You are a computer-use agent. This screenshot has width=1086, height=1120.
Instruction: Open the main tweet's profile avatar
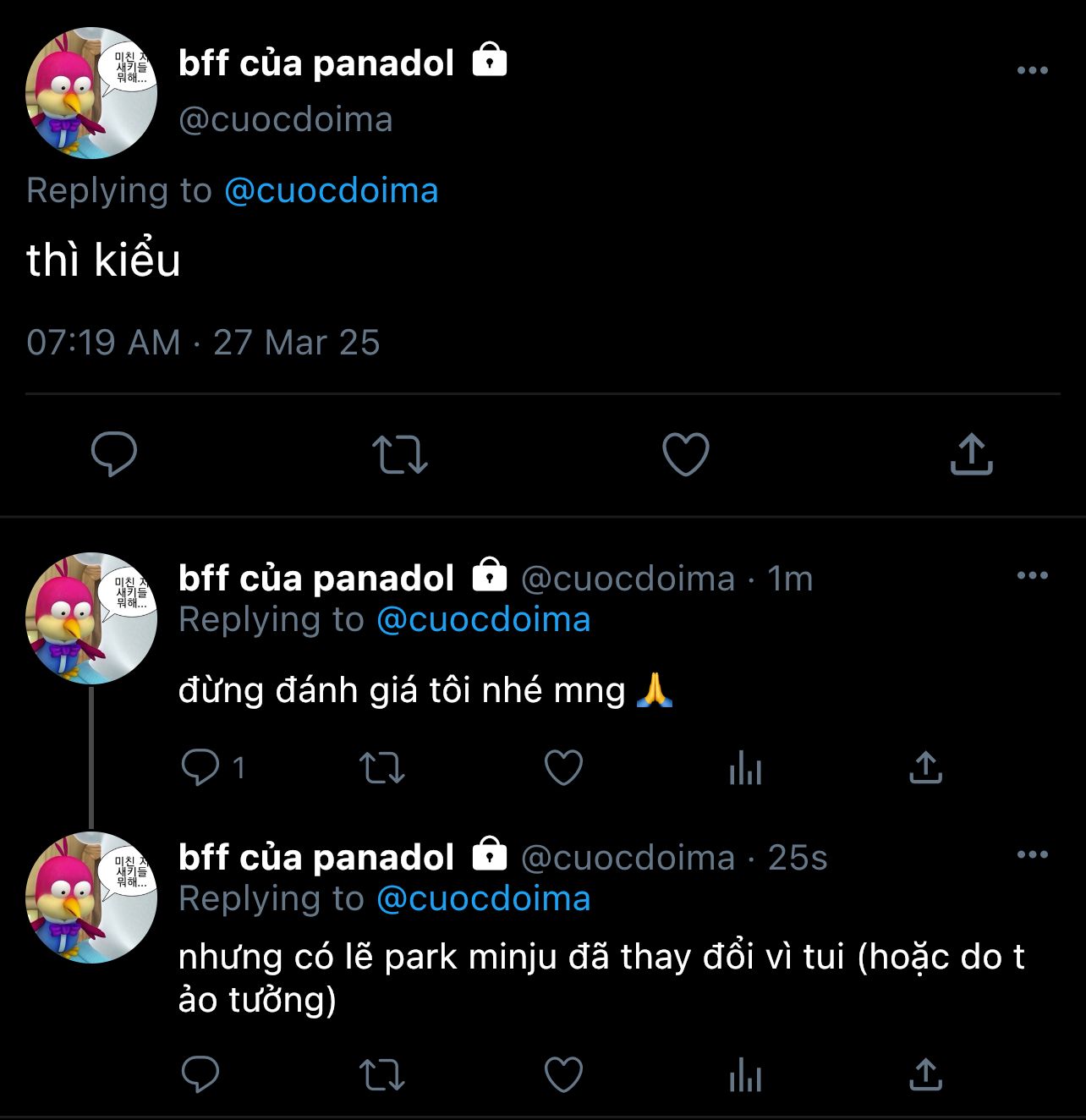tap(91, 93)
